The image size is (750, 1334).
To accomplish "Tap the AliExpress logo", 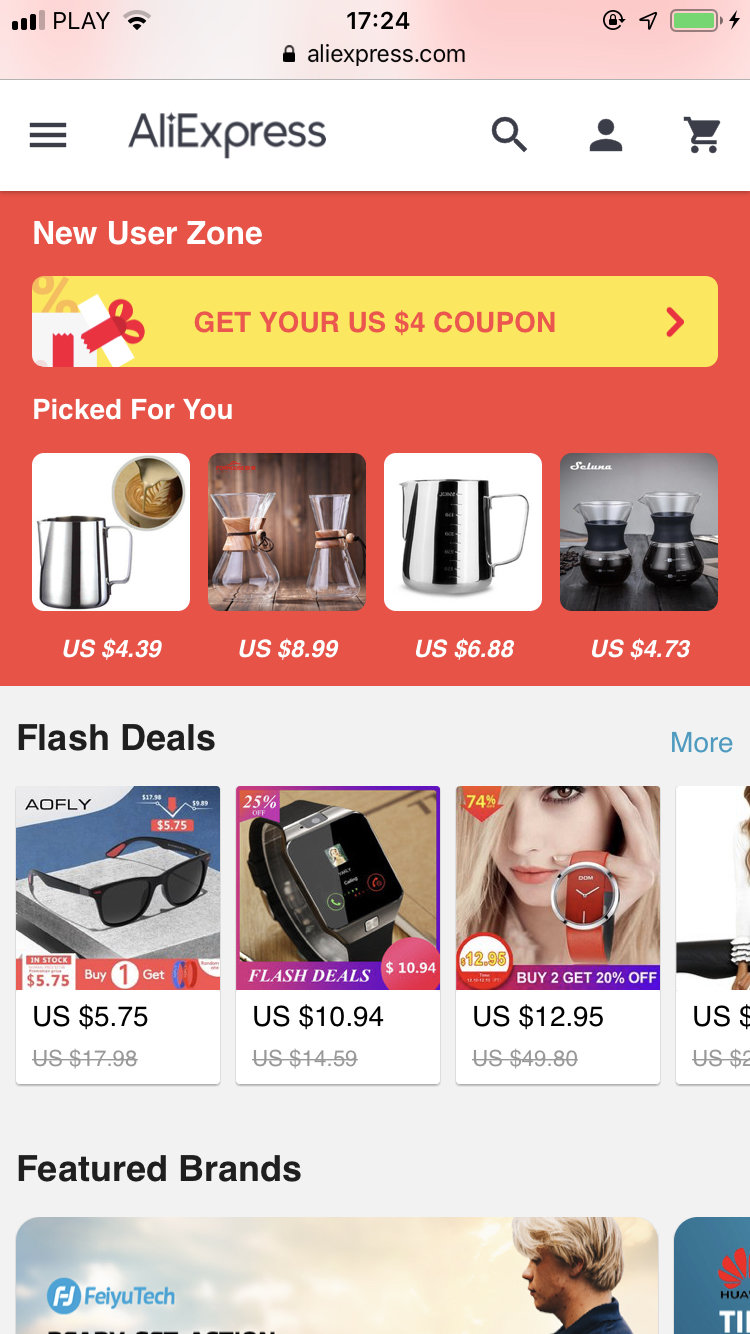I will tap(227, 133).
